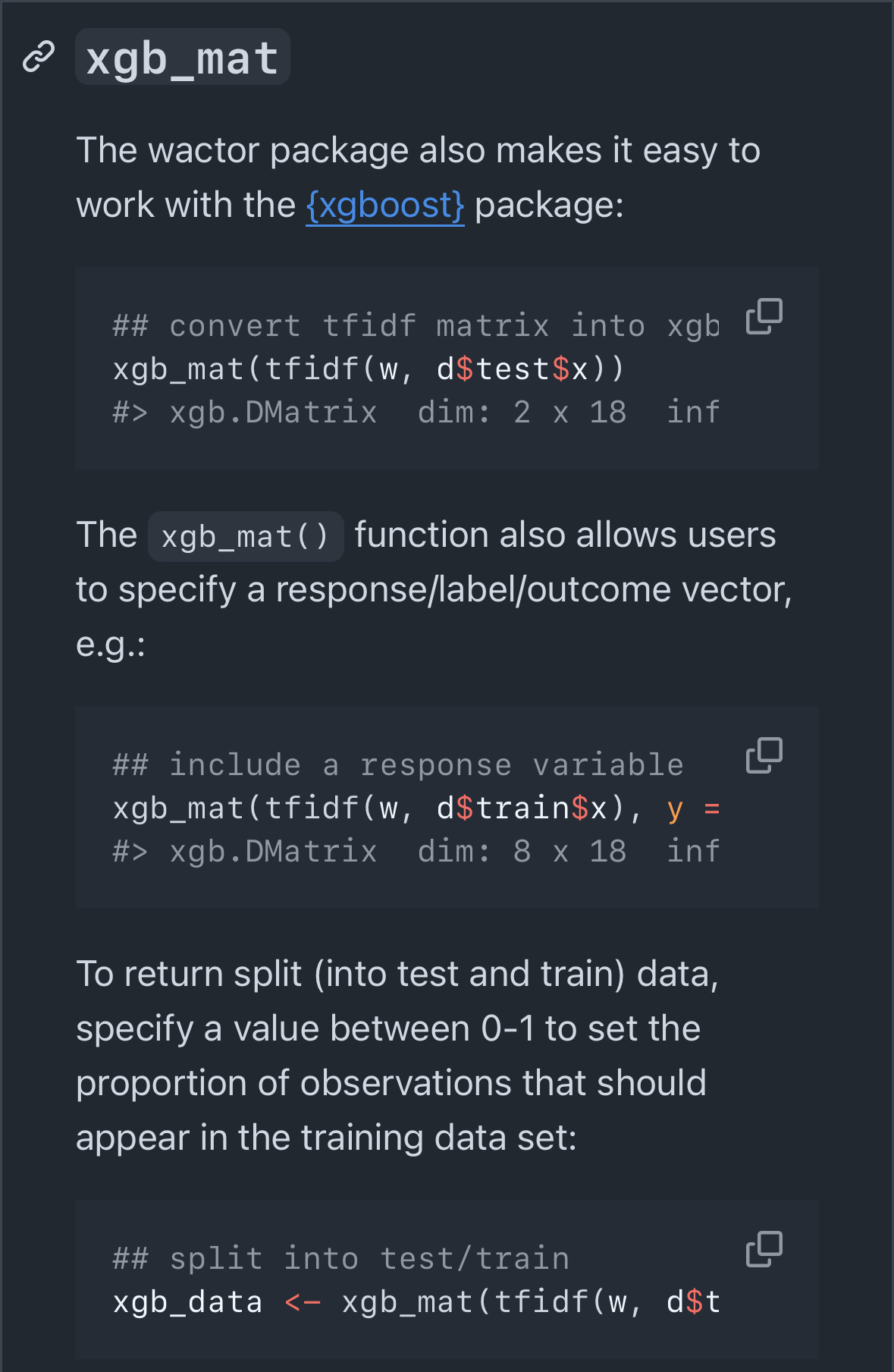Click the '## convert tfidf matrix into xgb' comment
This screenshot has height=1372, width=894.
416,326
